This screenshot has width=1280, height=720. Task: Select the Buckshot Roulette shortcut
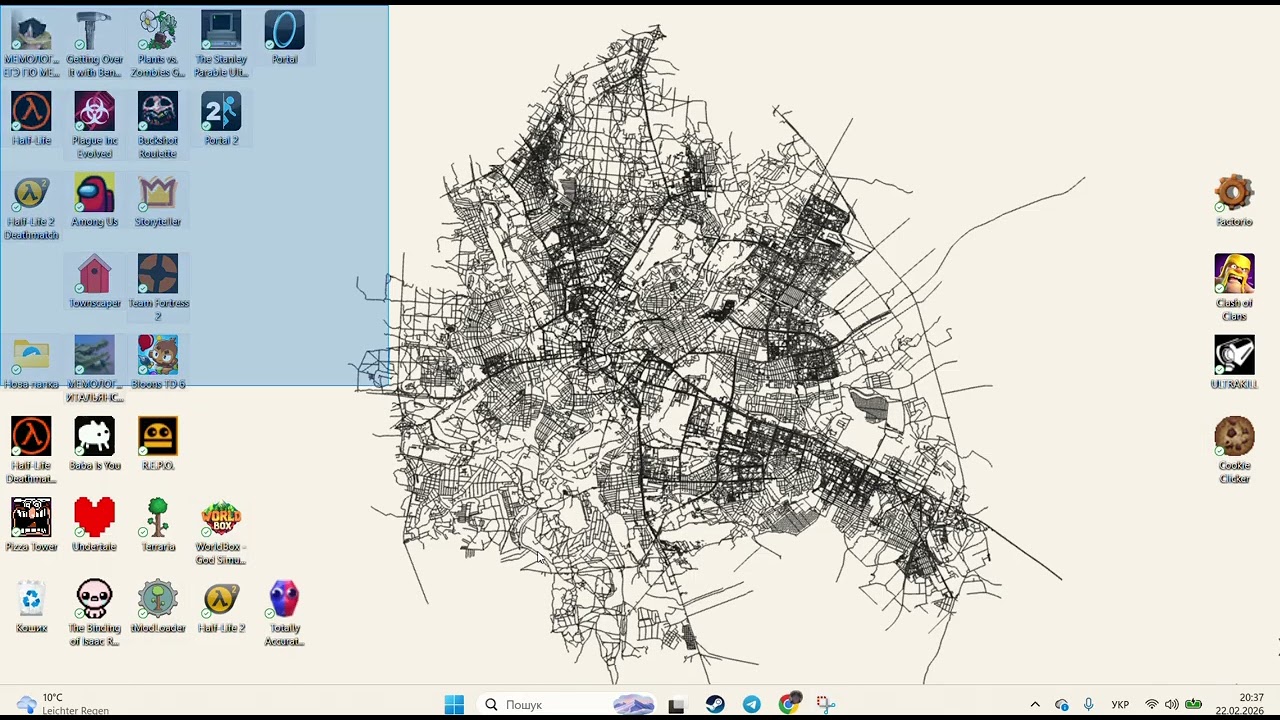[158, 126]
